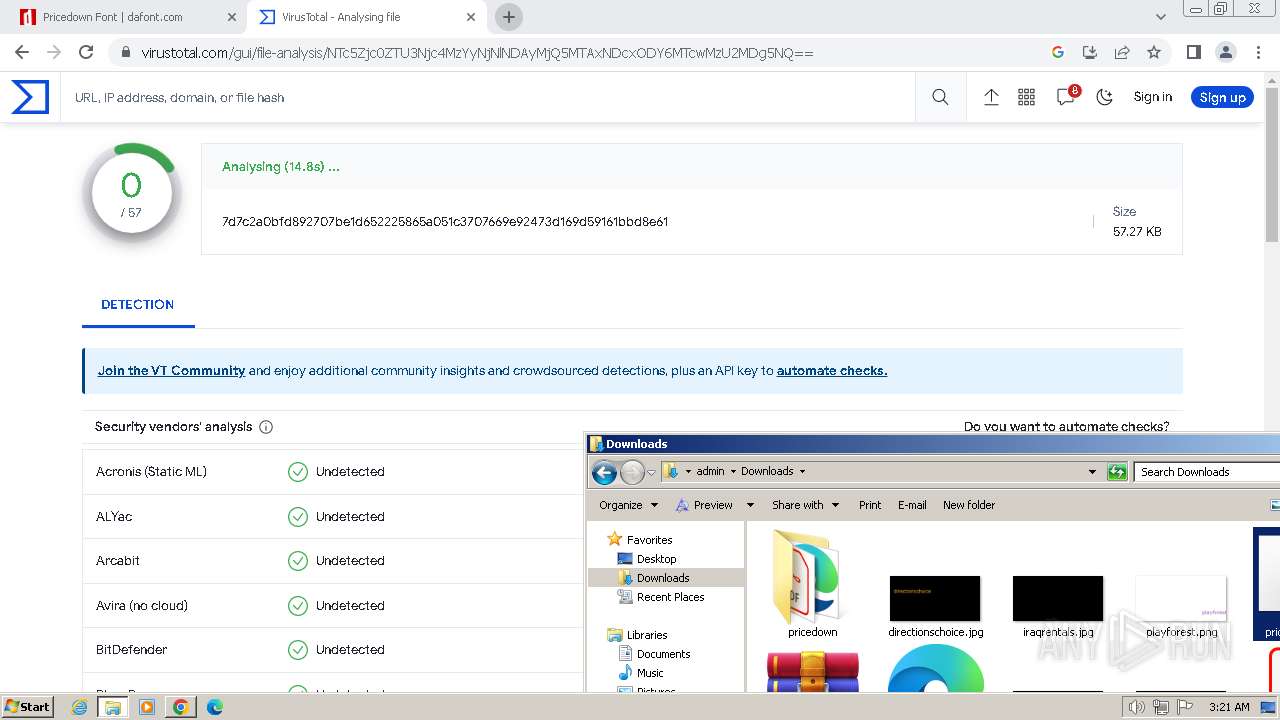Click the Windows Start button
Viewport: 1280px width, 720px height.
[x=28, y=706]
